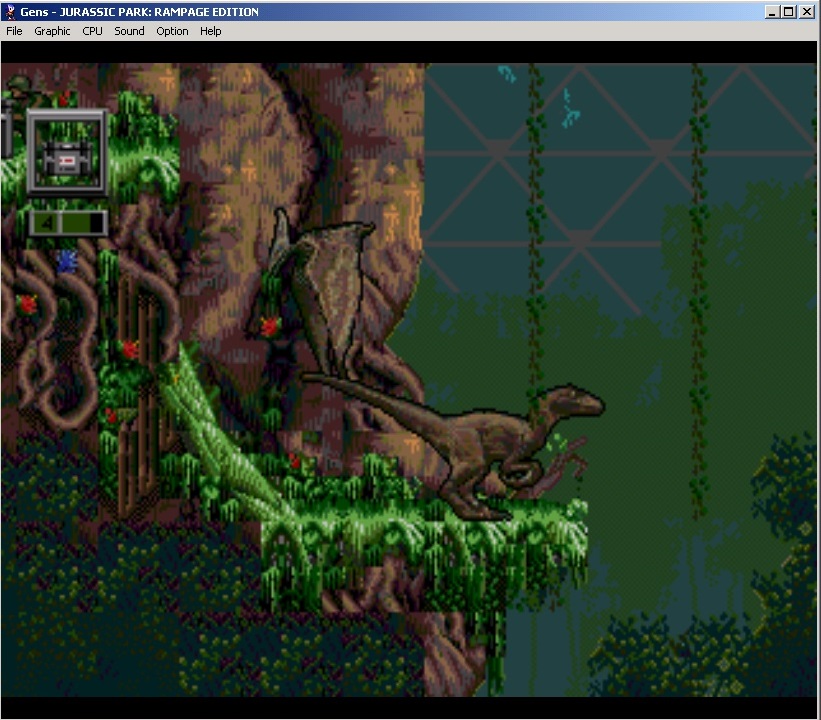The image size is (821, 720).
Task: Click the weapon item box in game HUD
Action: (x=68, y=152)
